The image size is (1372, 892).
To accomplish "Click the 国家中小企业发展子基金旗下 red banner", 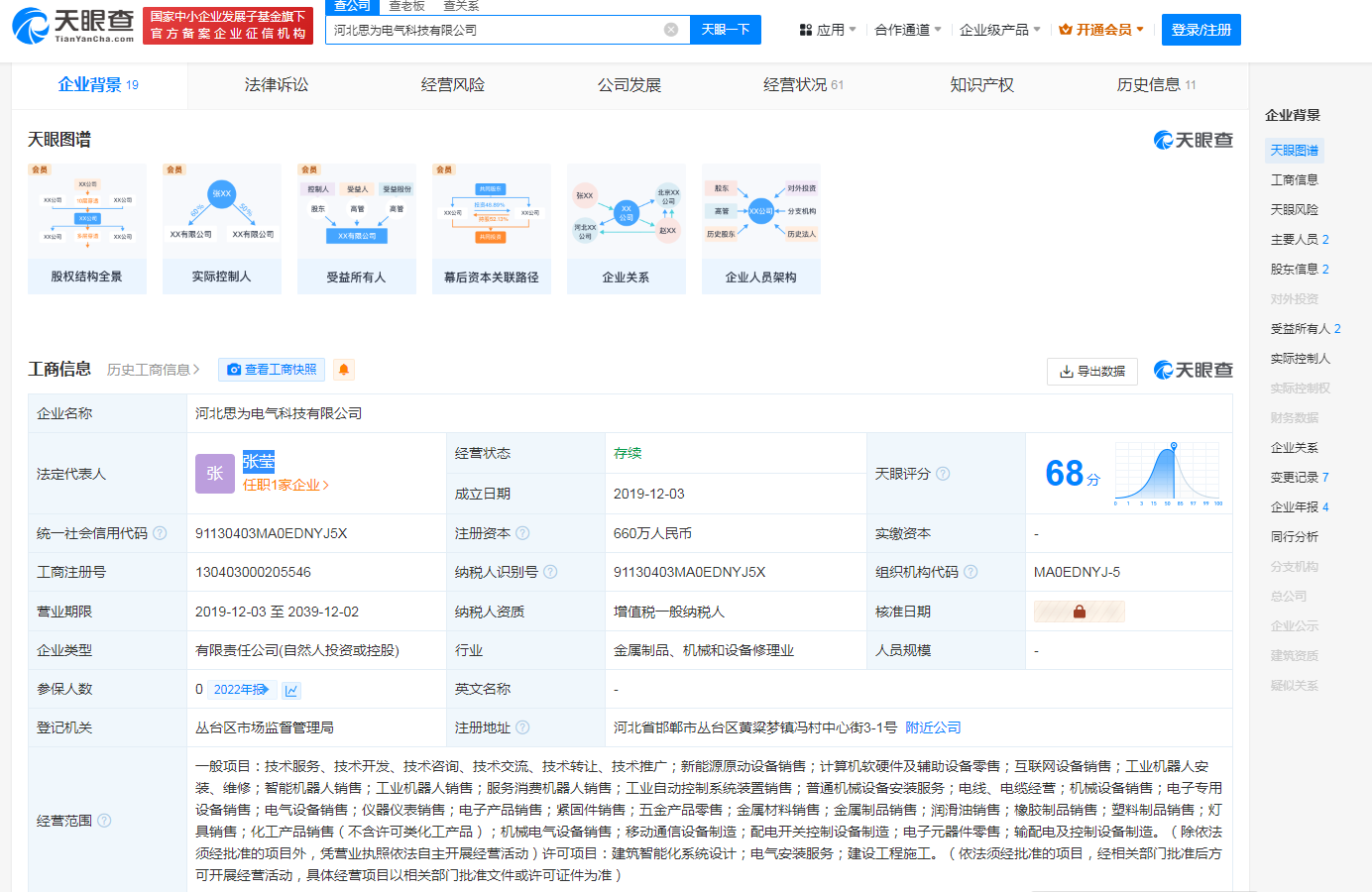I will 228,26.
